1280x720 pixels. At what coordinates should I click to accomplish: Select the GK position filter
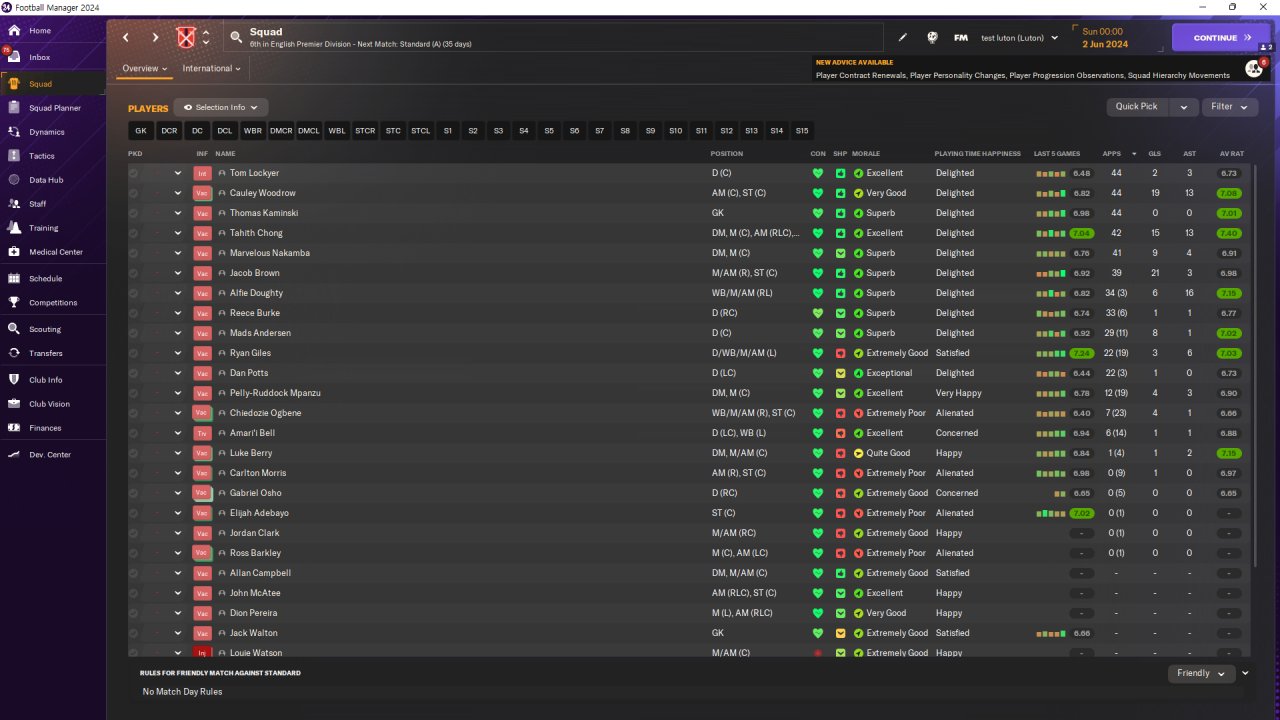pyautogui.click(x=141, y=131)
